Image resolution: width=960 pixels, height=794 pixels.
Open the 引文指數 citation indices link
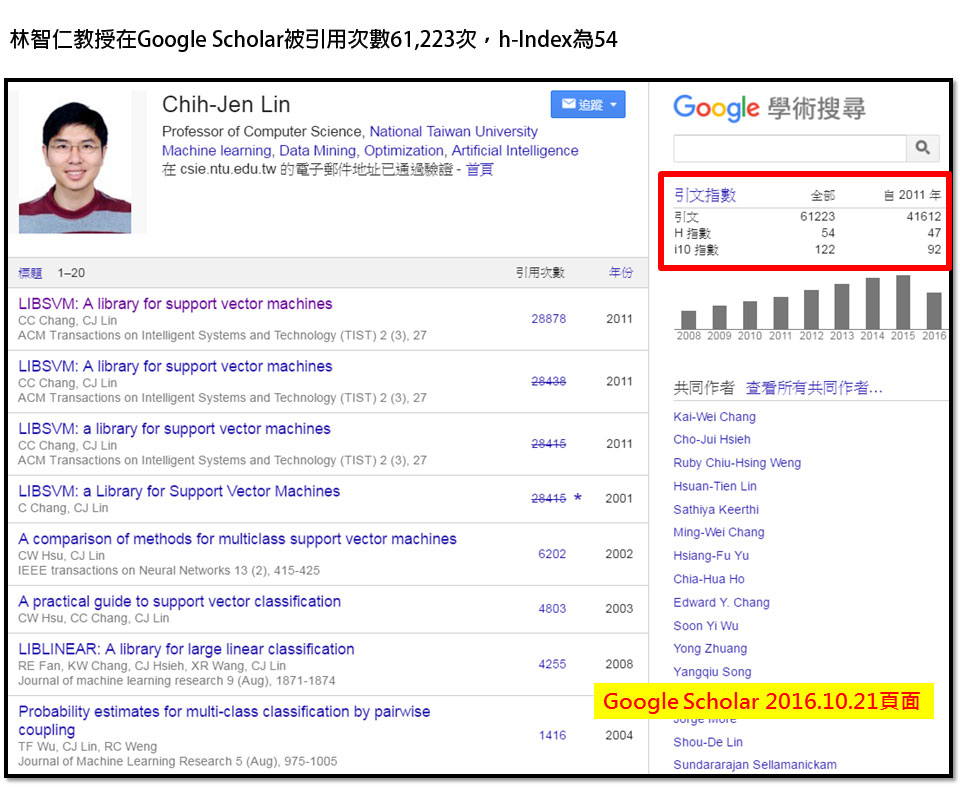(705, 195)
